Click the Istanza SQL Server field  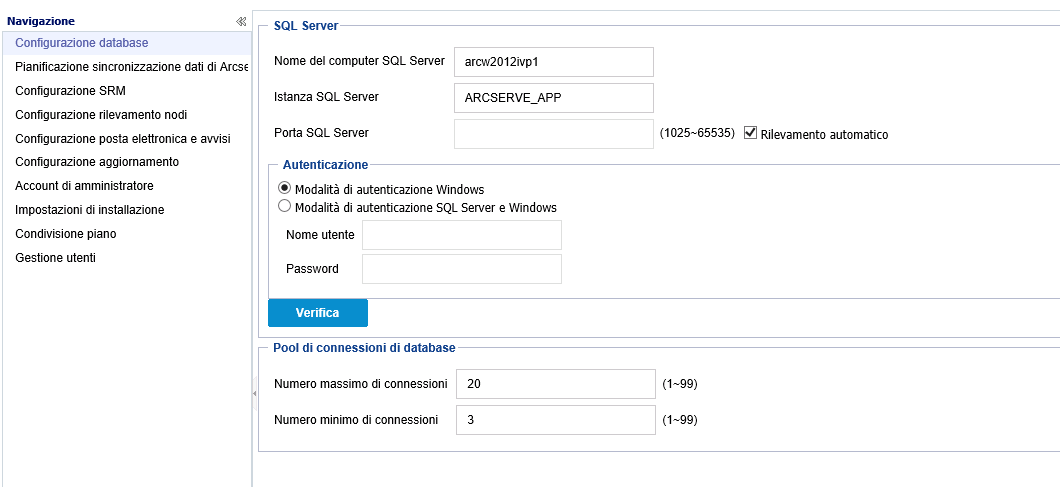coord(554,97)
